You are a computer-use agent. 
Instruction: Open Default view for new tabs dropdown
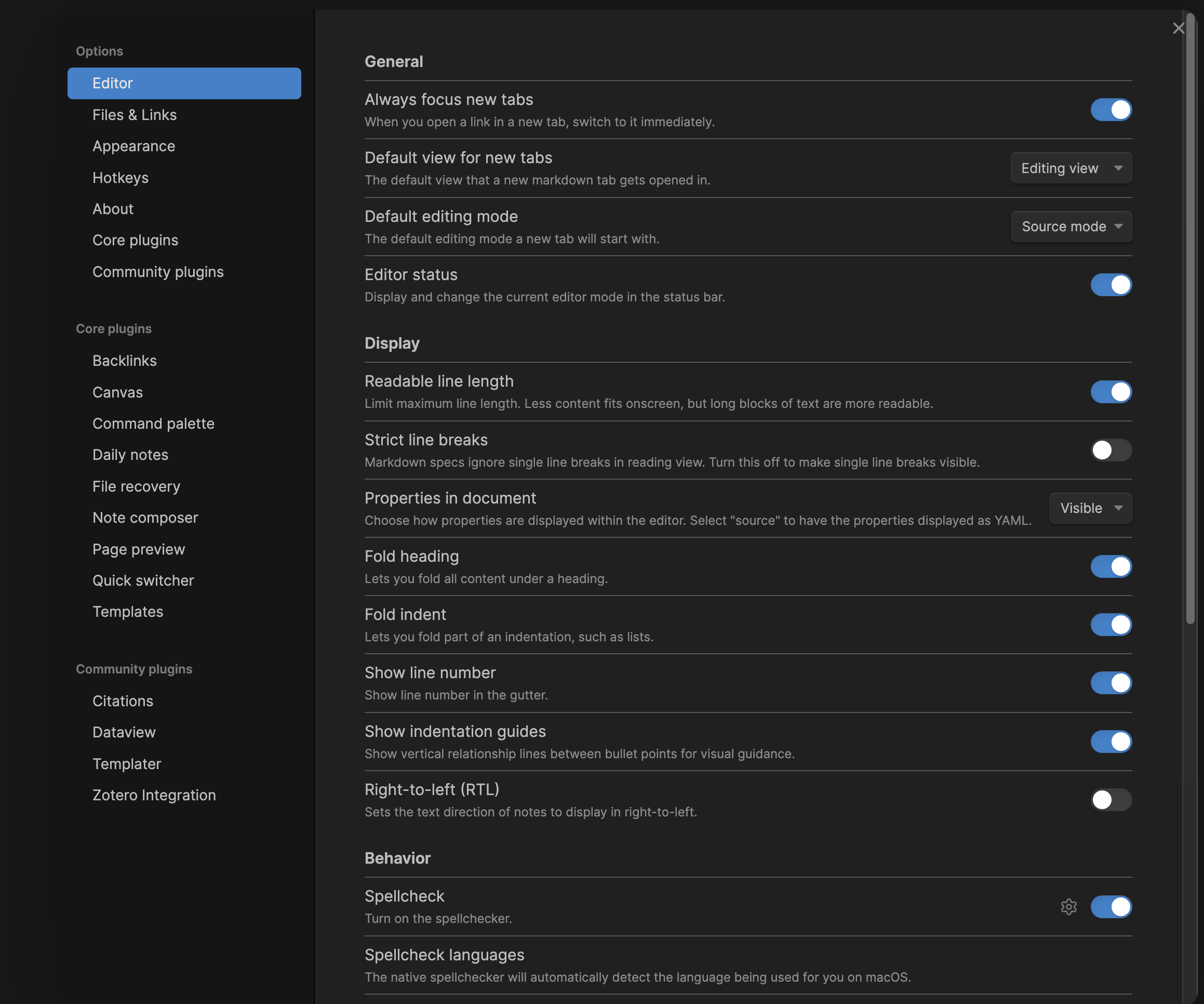pyautogui.click(x=1071, y=168)
